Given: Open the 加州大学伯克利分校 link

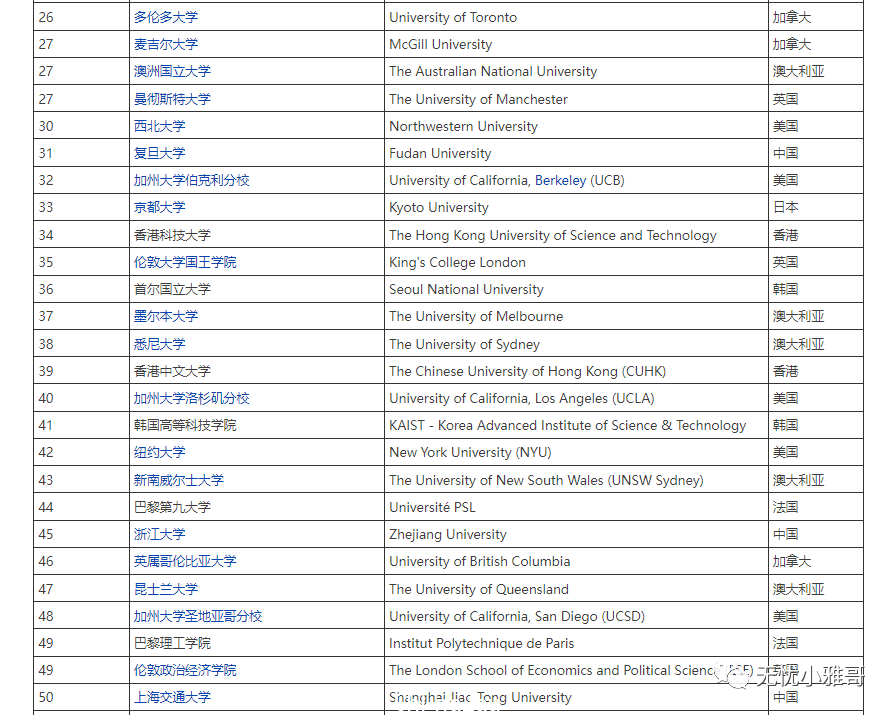Looking at the screenshot, I should coord(192,180).
